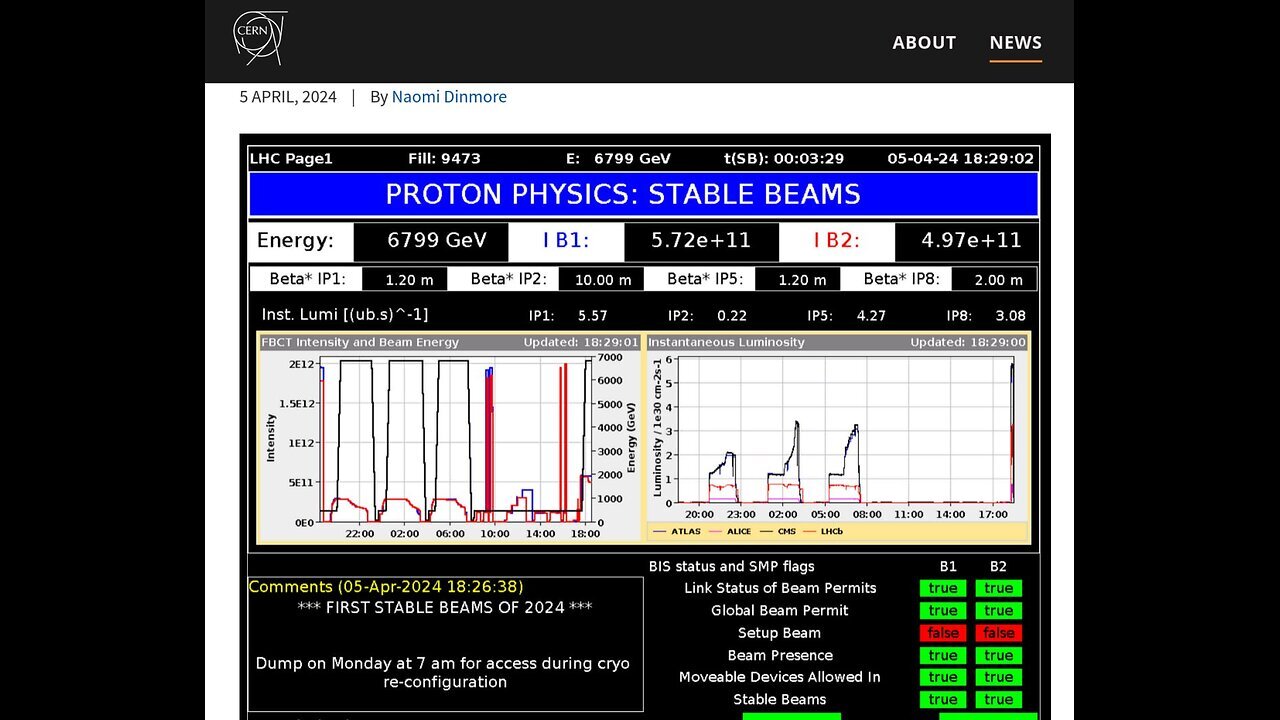This screenshot has width=1280, height=720.
Task: Click B2 Link Status of Beam Permits flag
Action: tap(999, 588)
